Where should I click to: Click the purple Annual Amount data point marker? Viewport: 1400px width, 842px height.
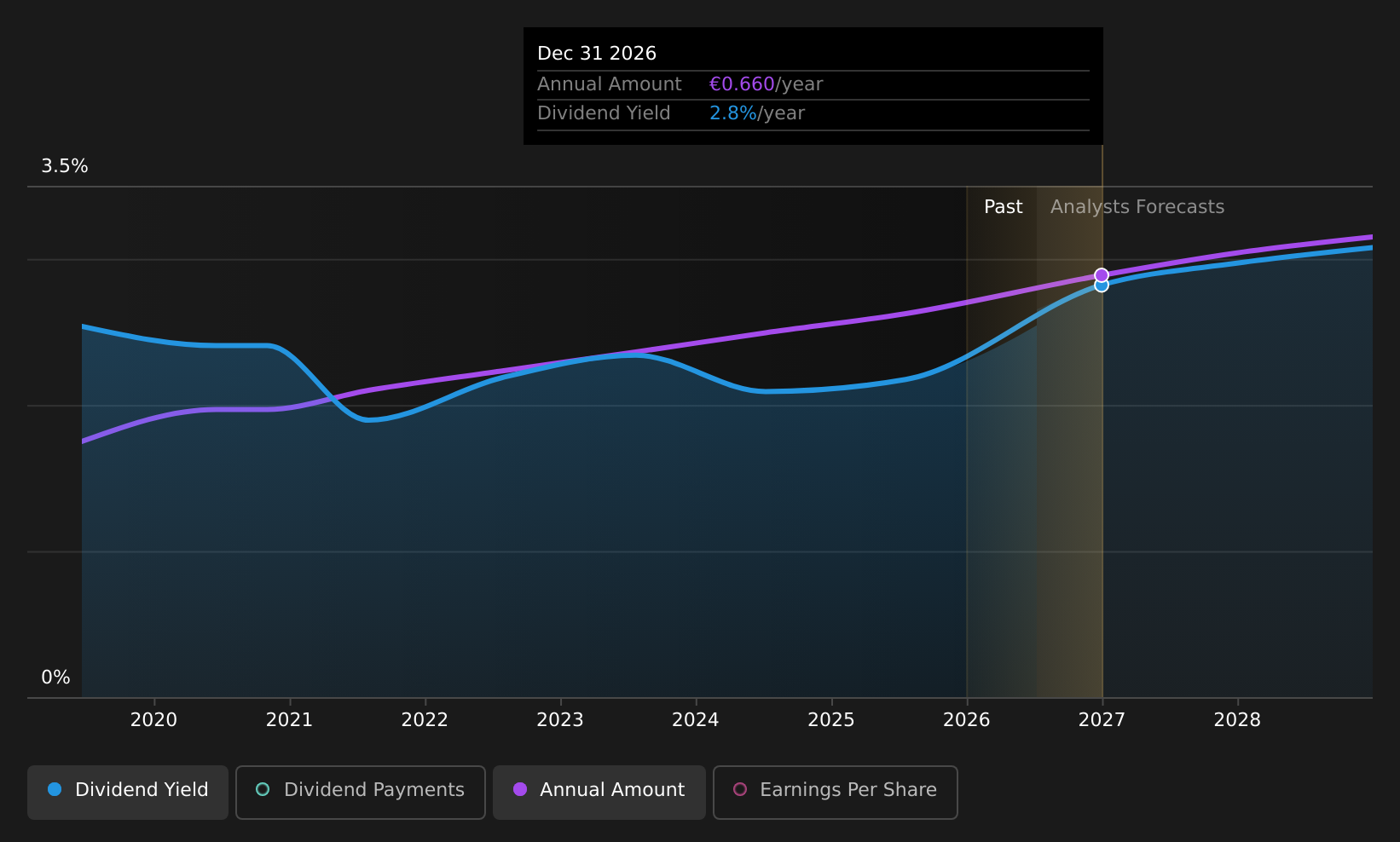click(1102, 275)
